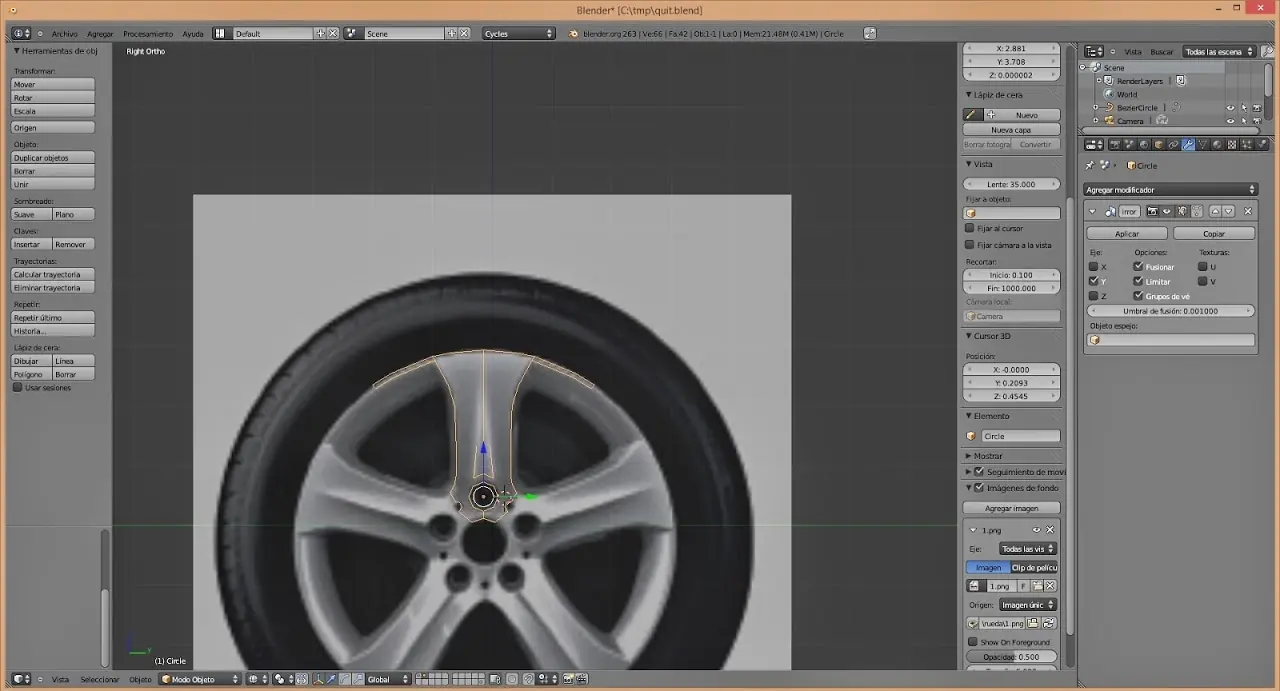Toggle fullscreen icon in Info header
The width and height of the screenshot is (1280, 691).
[x=870, y=33]
